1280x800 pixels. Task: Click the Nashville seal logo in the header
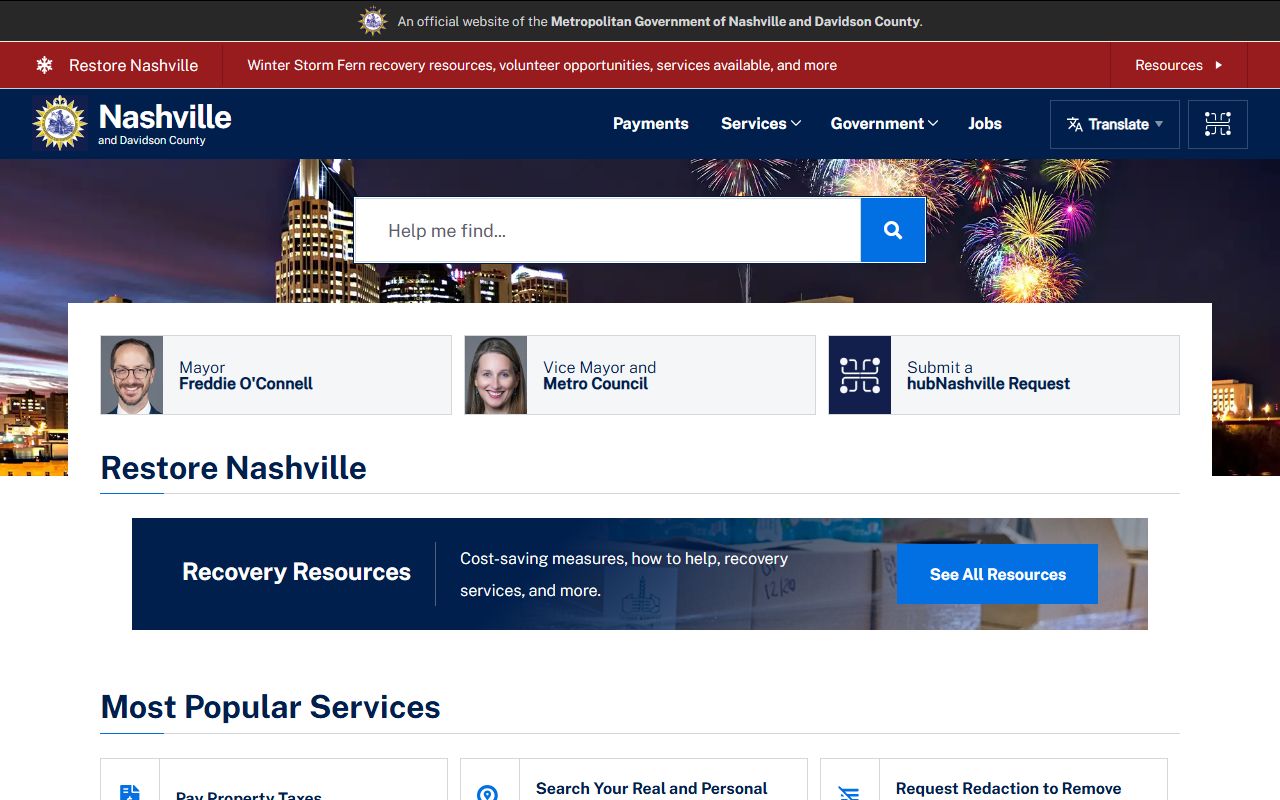pos(60,123)
